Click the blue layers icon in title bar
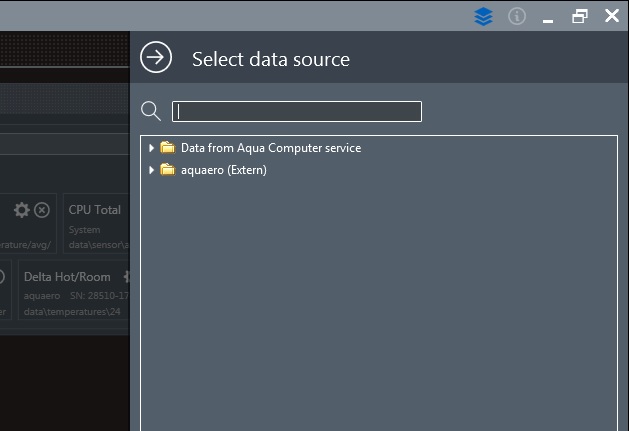This screenshot has width=629, height=431. click(x=484, y=16)
